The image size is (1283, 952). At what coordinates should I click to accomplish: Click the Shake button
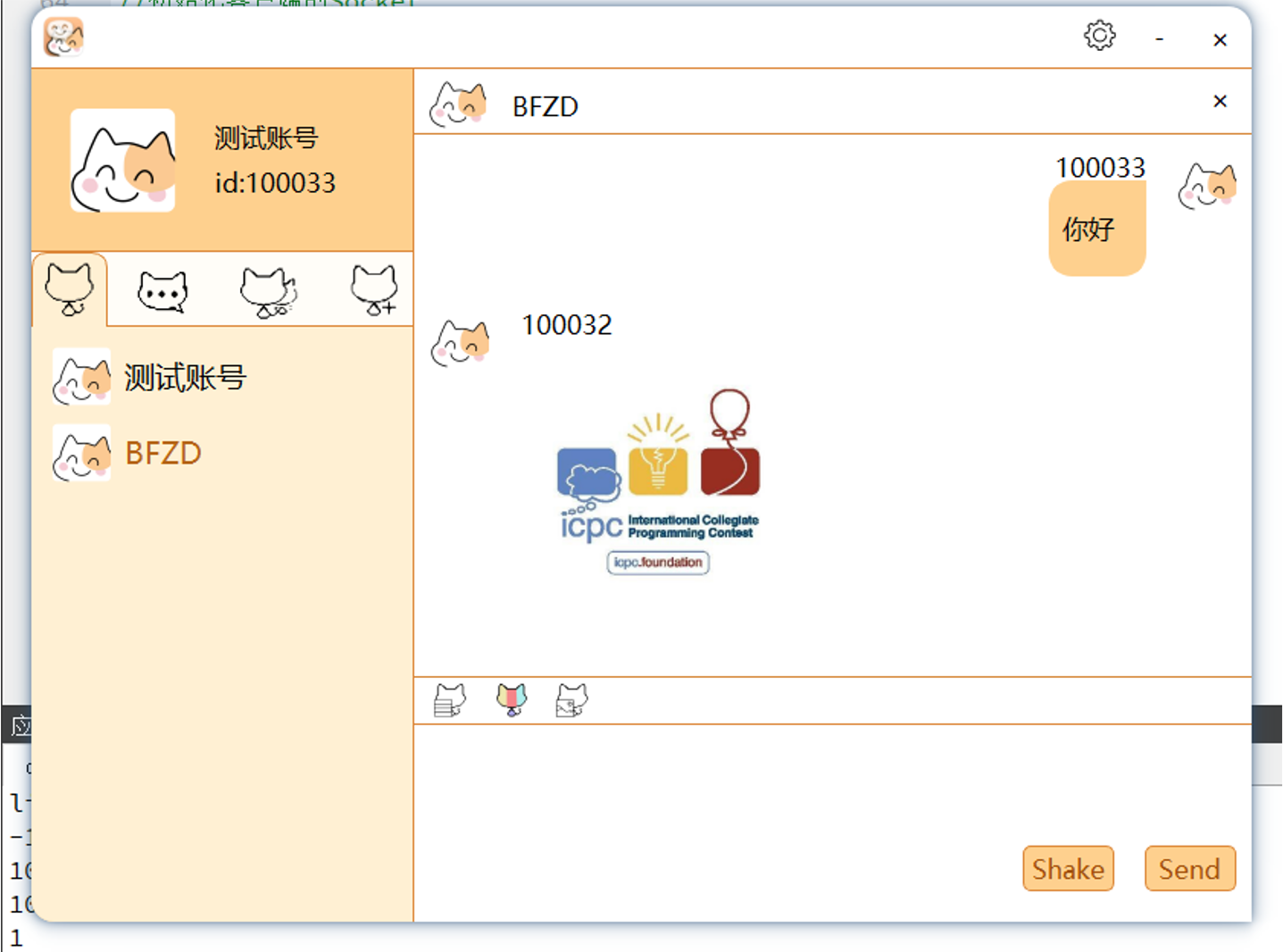point(1068,869)
